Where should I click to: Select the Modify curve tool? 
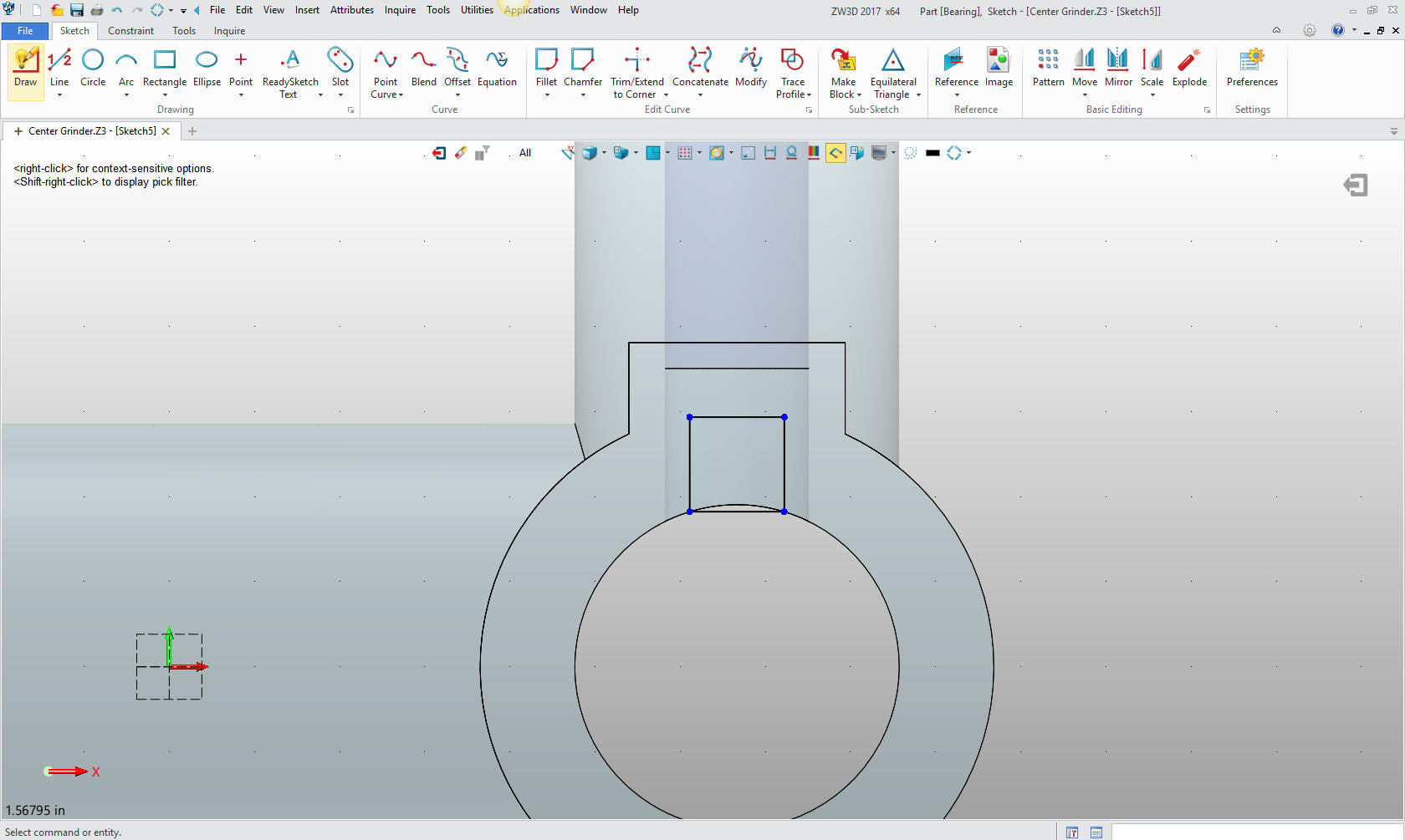(751, 67)
